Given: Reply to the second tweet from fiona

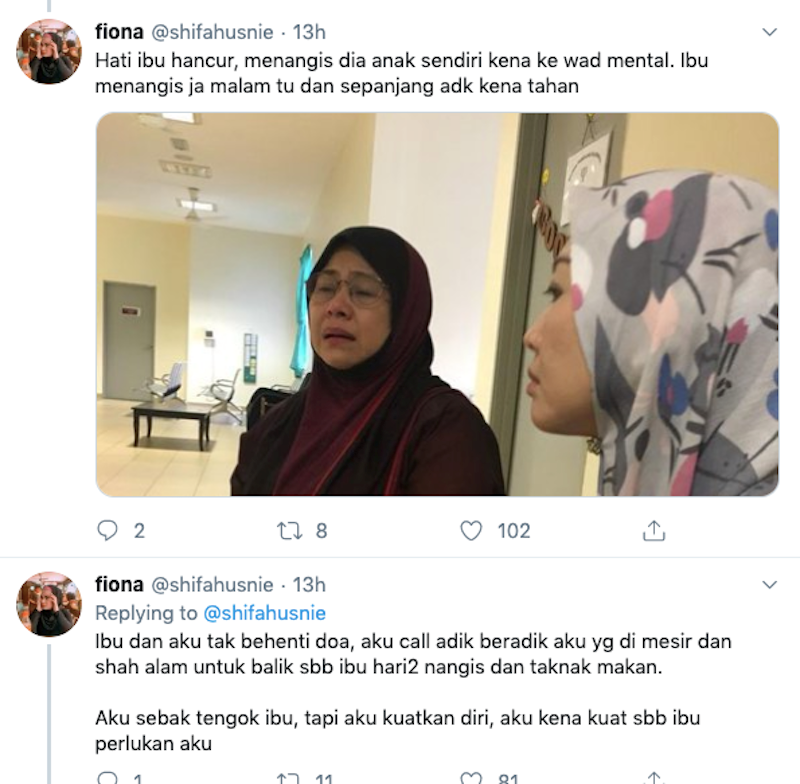Looking at the screenshot, I should (107, 778).
